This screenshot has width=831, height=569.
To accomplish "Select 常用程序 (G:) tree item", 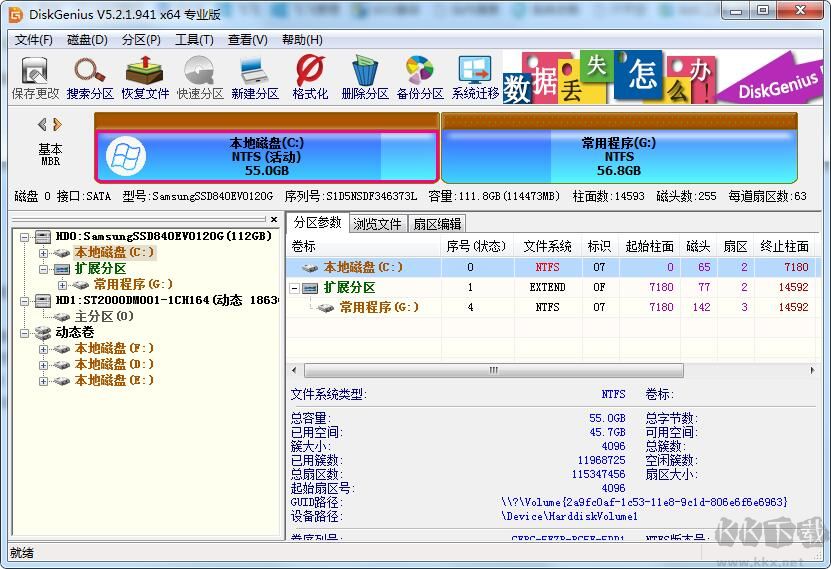I will [133, 284].
